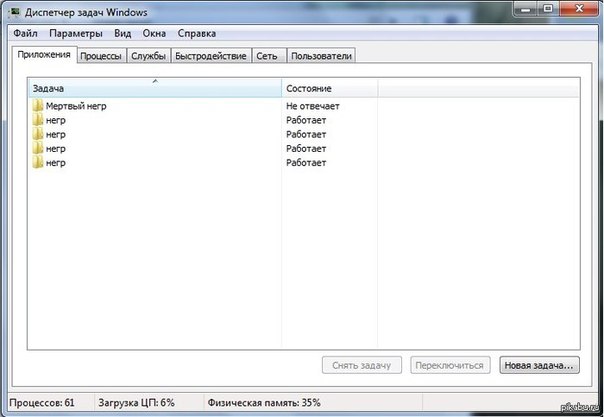This screenshot has width=604, height=417.
Task: Open the Параметры menu
Action: tap(76, 33)
